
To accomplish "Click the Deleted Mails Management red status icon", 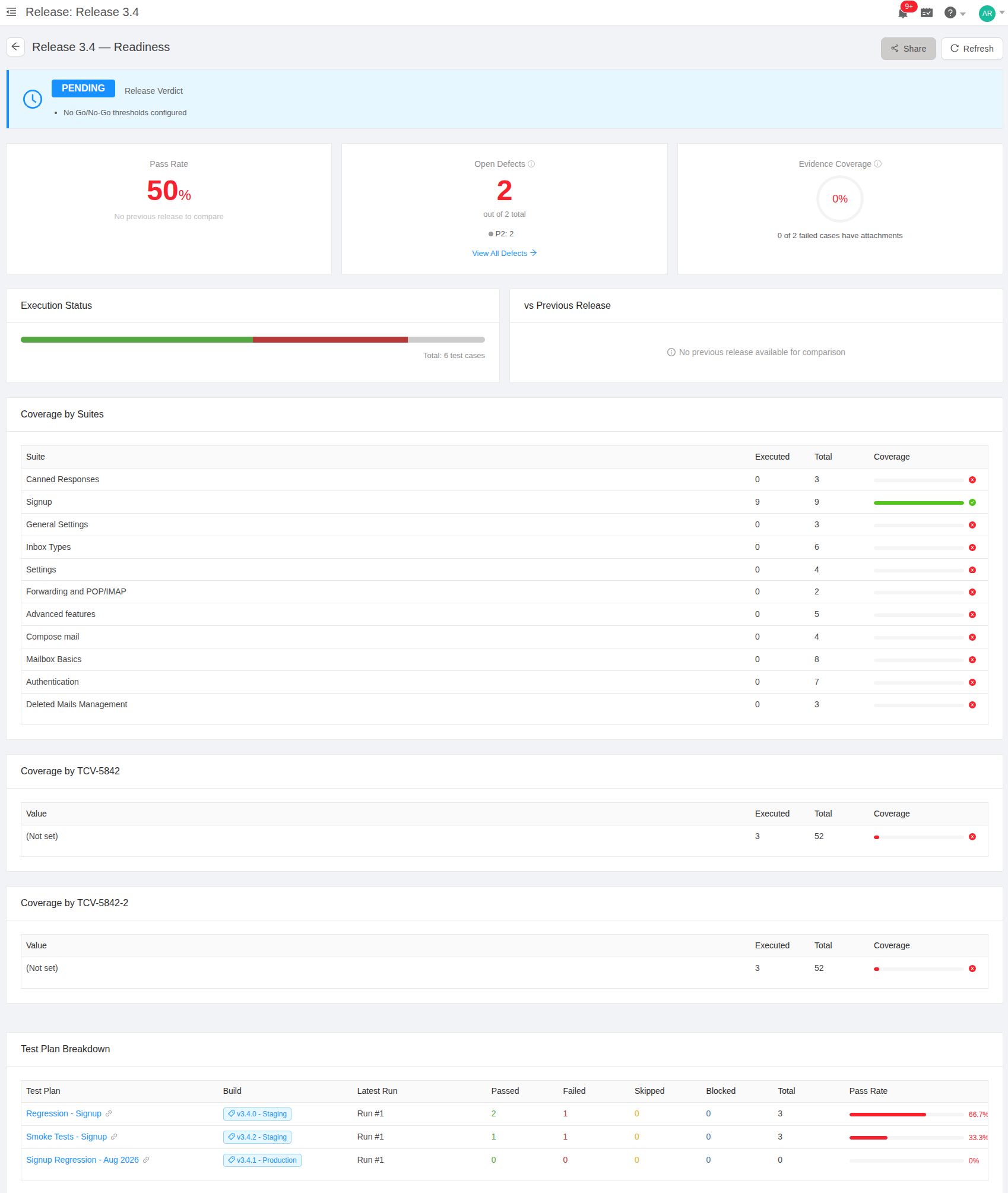I will tap(972, 705).
